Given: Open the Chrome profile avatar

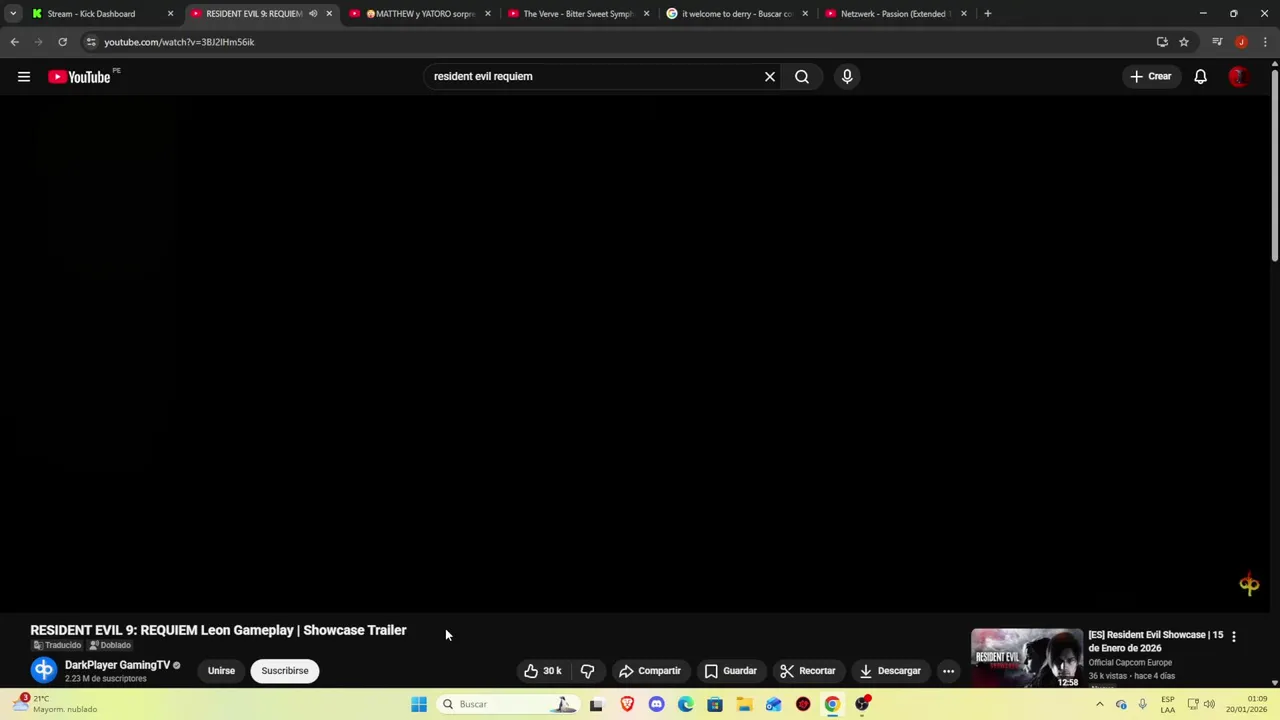Looking at the screenshot, I should click(x=1241, y=42).
